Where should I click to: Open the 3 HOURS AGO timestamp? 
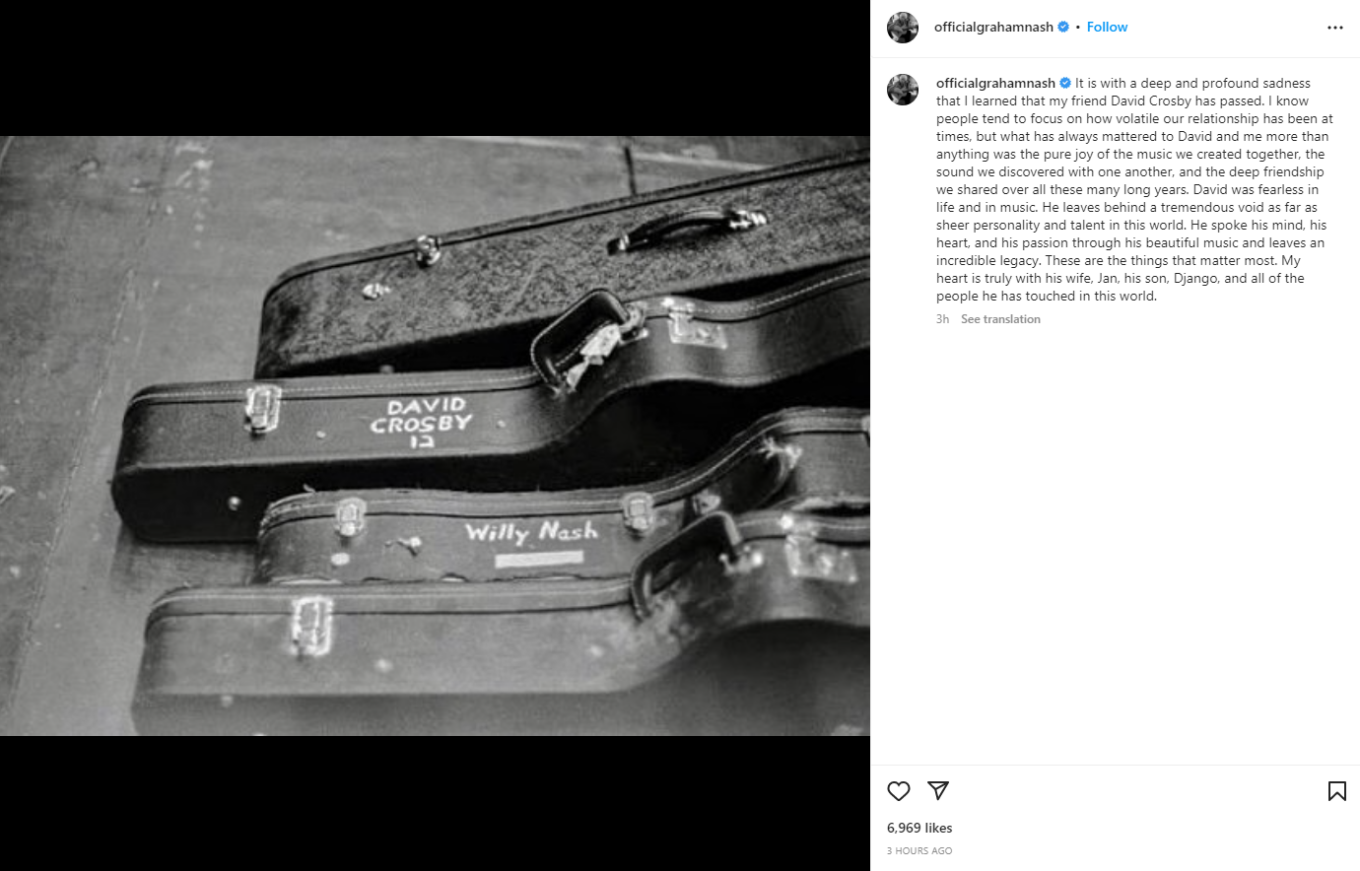(920, 851)
